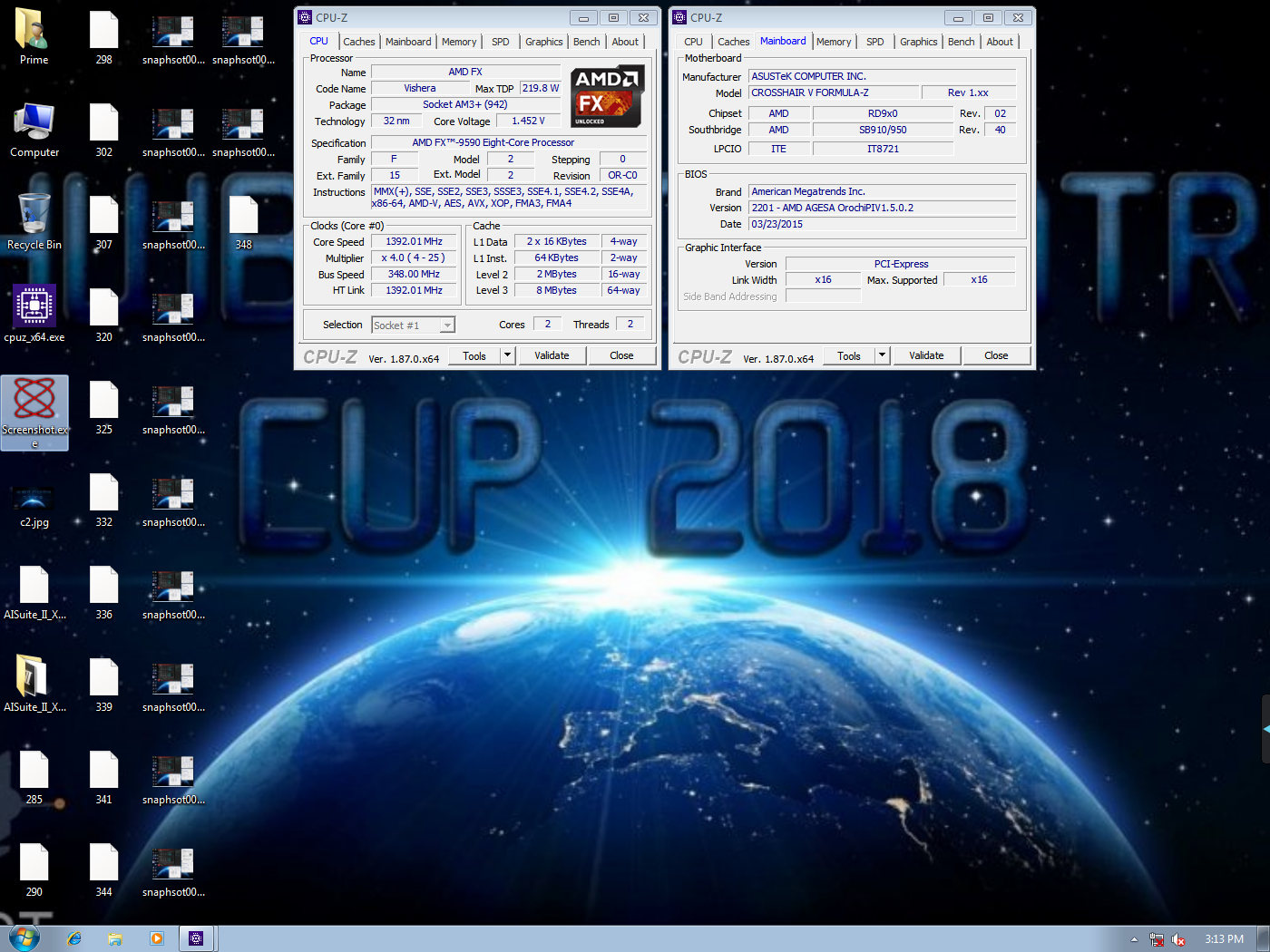This screenshot has height=952, width=1270.
Task: Open the Prime folder icon
Action: (x=34, y=36)
